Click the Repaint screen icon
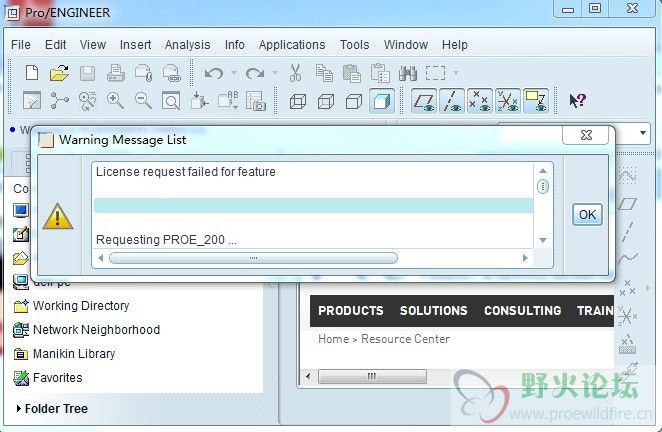 click(x=32, y=101)
